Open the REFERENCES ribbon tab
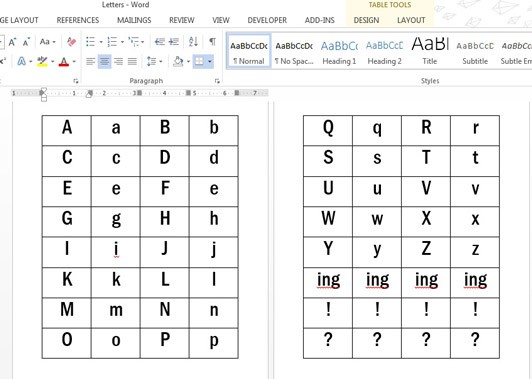 click(78, 20)
